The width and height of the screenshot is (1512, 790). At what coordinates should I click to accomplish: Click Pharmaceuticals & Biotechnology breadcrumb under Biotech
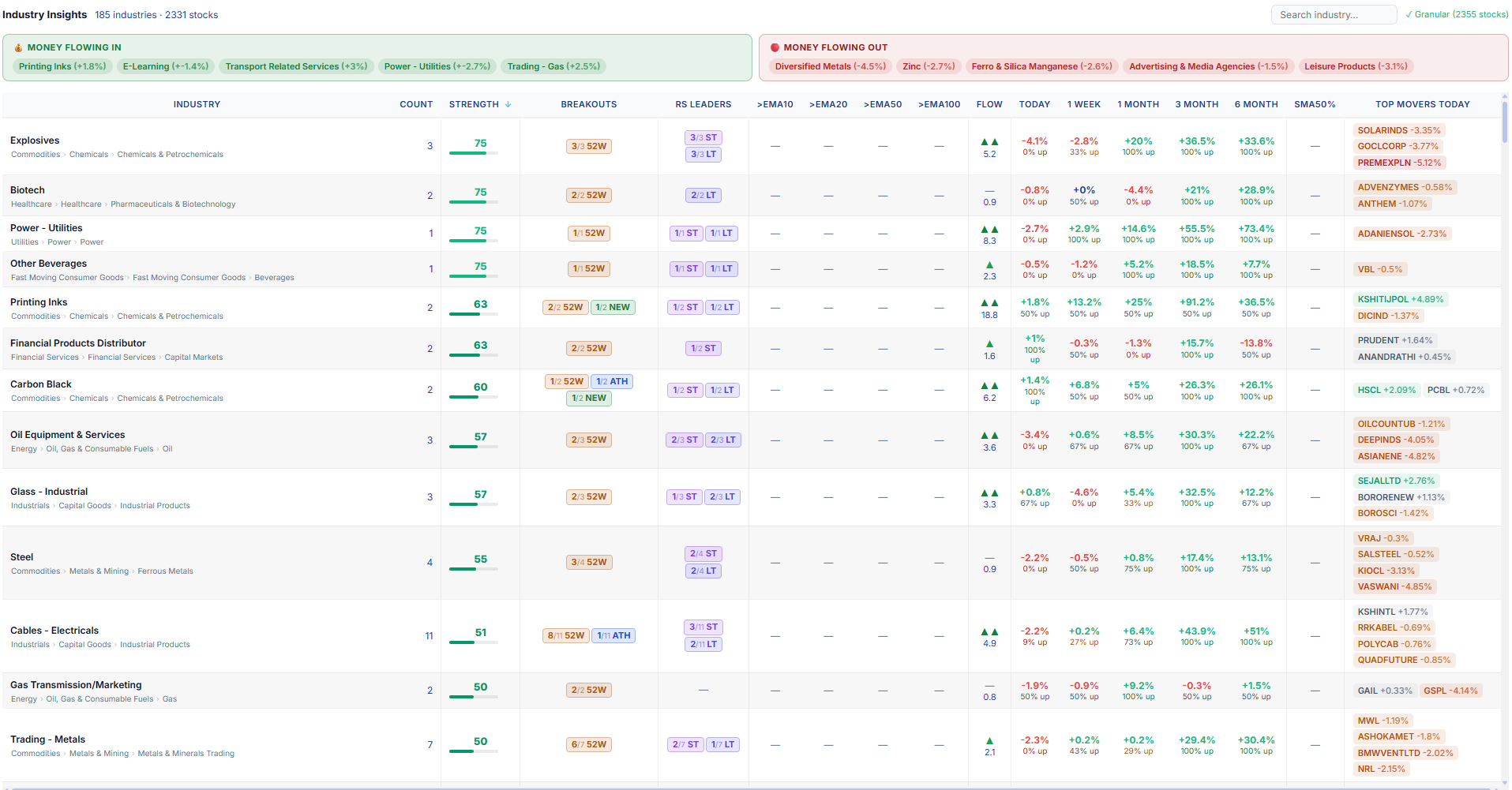173,204
